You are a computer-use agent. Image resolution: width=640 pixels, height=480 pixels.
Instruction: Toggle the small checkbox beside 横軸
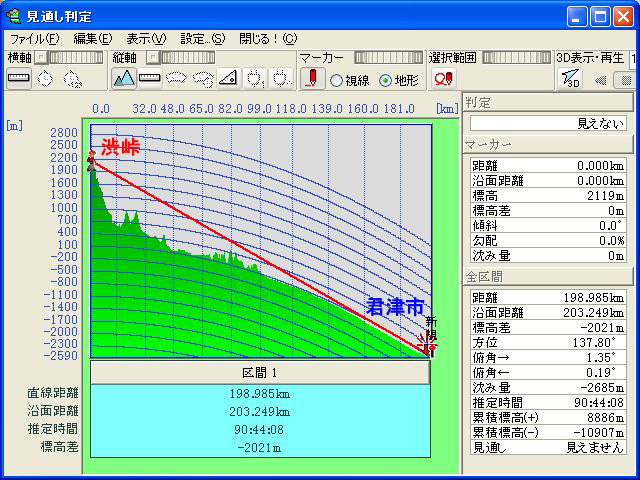40,58
